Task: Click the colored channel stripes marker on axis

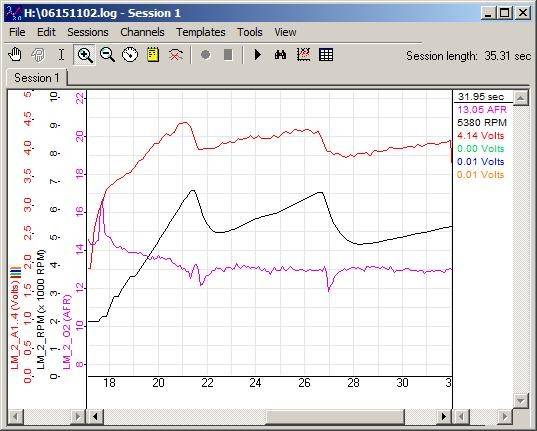Action: [15, 272]
